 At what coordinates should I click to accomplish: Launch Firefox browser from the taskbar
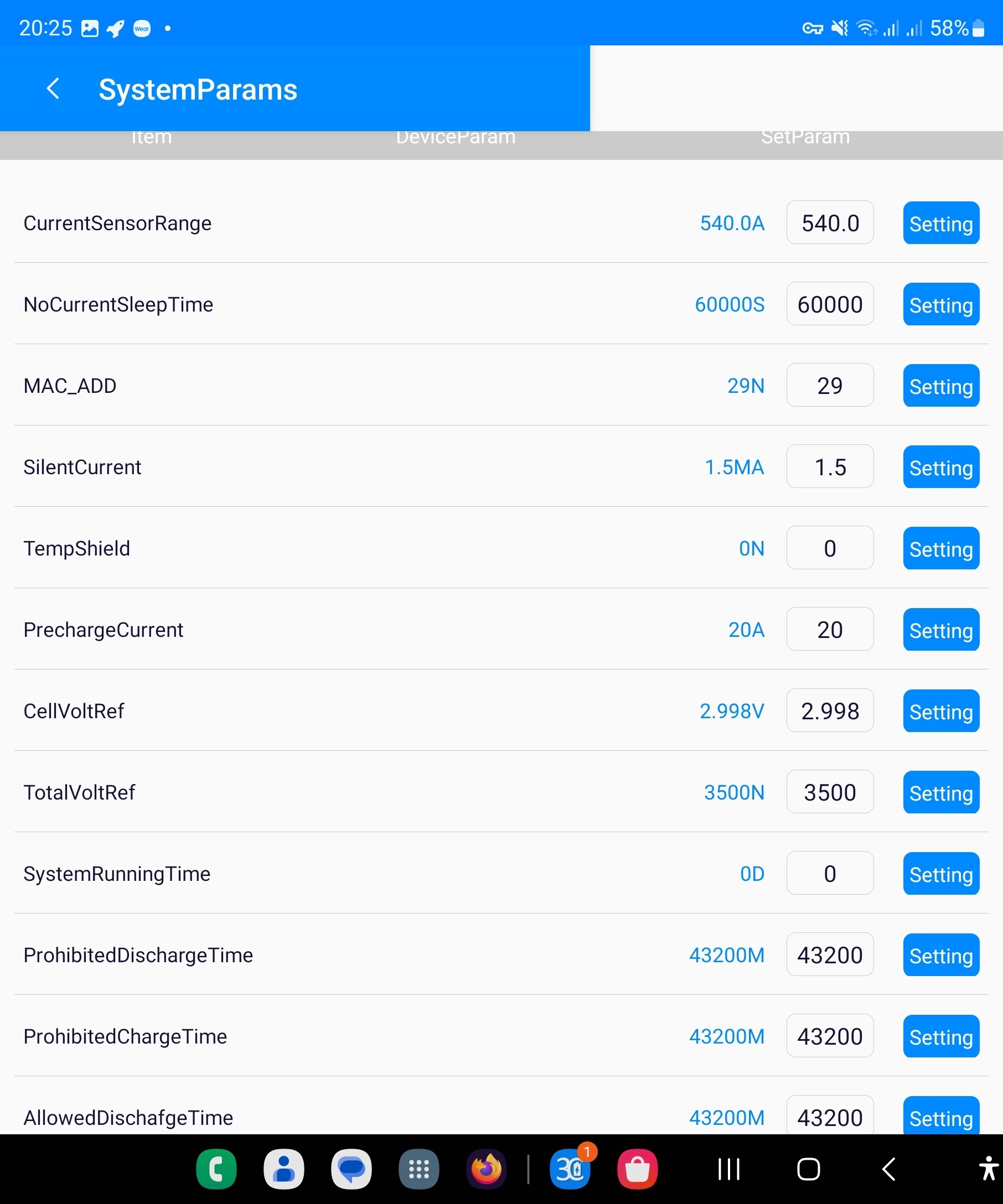pyautogui.click(x=487, y=1169)
